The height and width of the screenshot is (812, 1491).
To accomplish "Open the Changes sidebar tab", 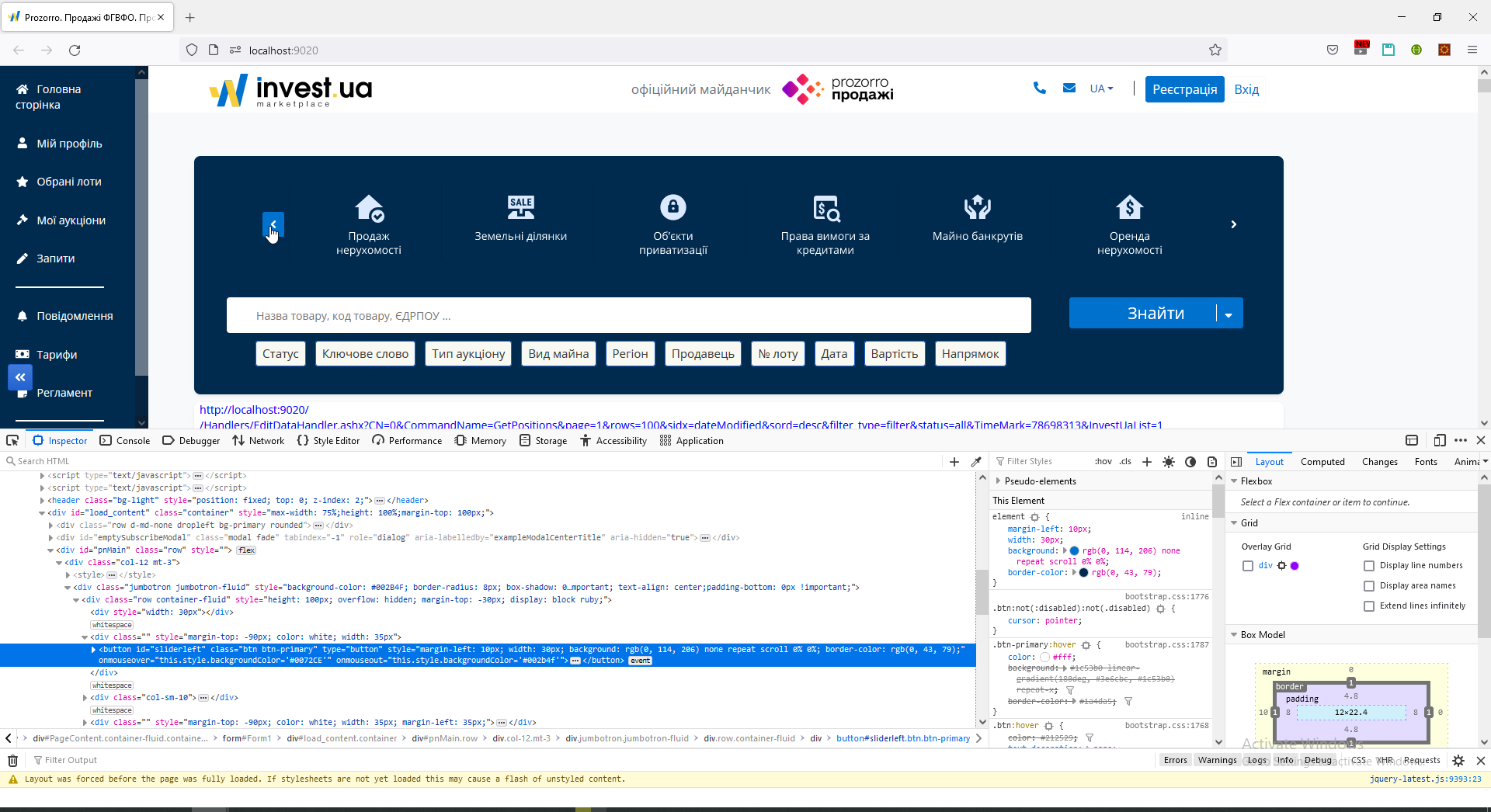I will [x=1380, y=462].
